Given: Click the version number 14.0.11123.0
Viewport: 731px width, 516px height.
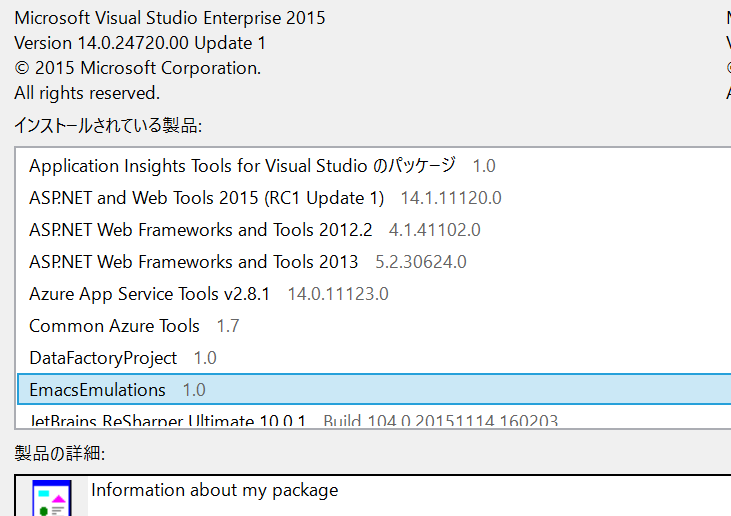Looking at the screenshot, I should coord(338,294).
